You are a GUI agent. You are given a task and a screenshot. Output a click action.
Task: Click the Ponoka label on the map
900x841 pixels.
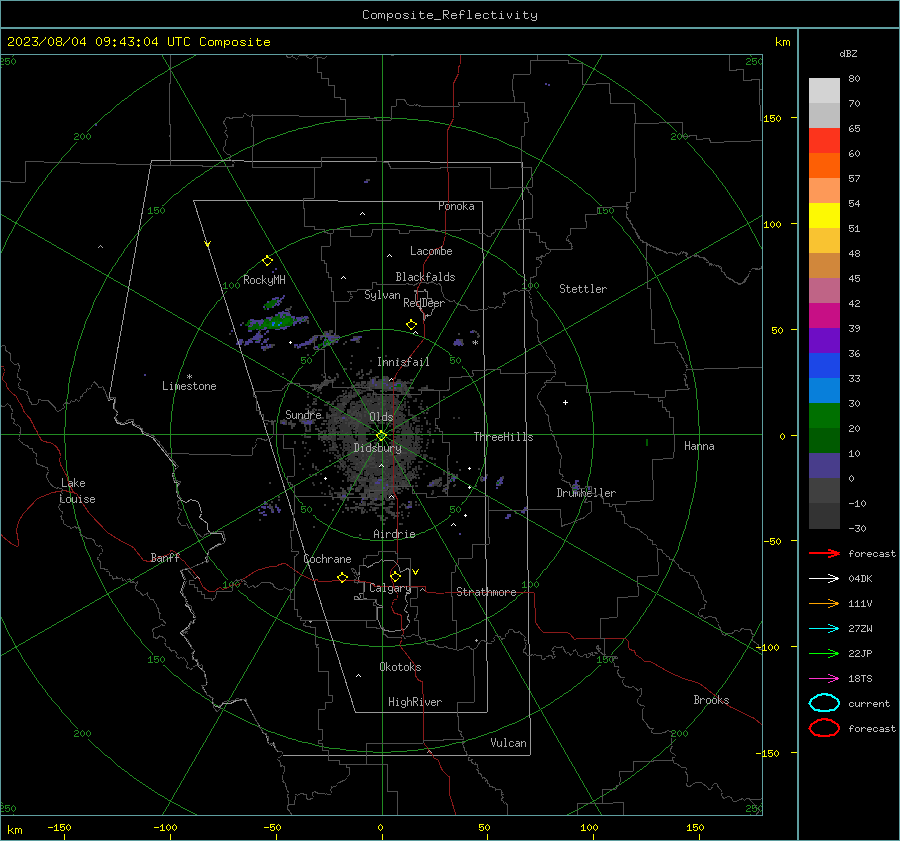[456, 206]
